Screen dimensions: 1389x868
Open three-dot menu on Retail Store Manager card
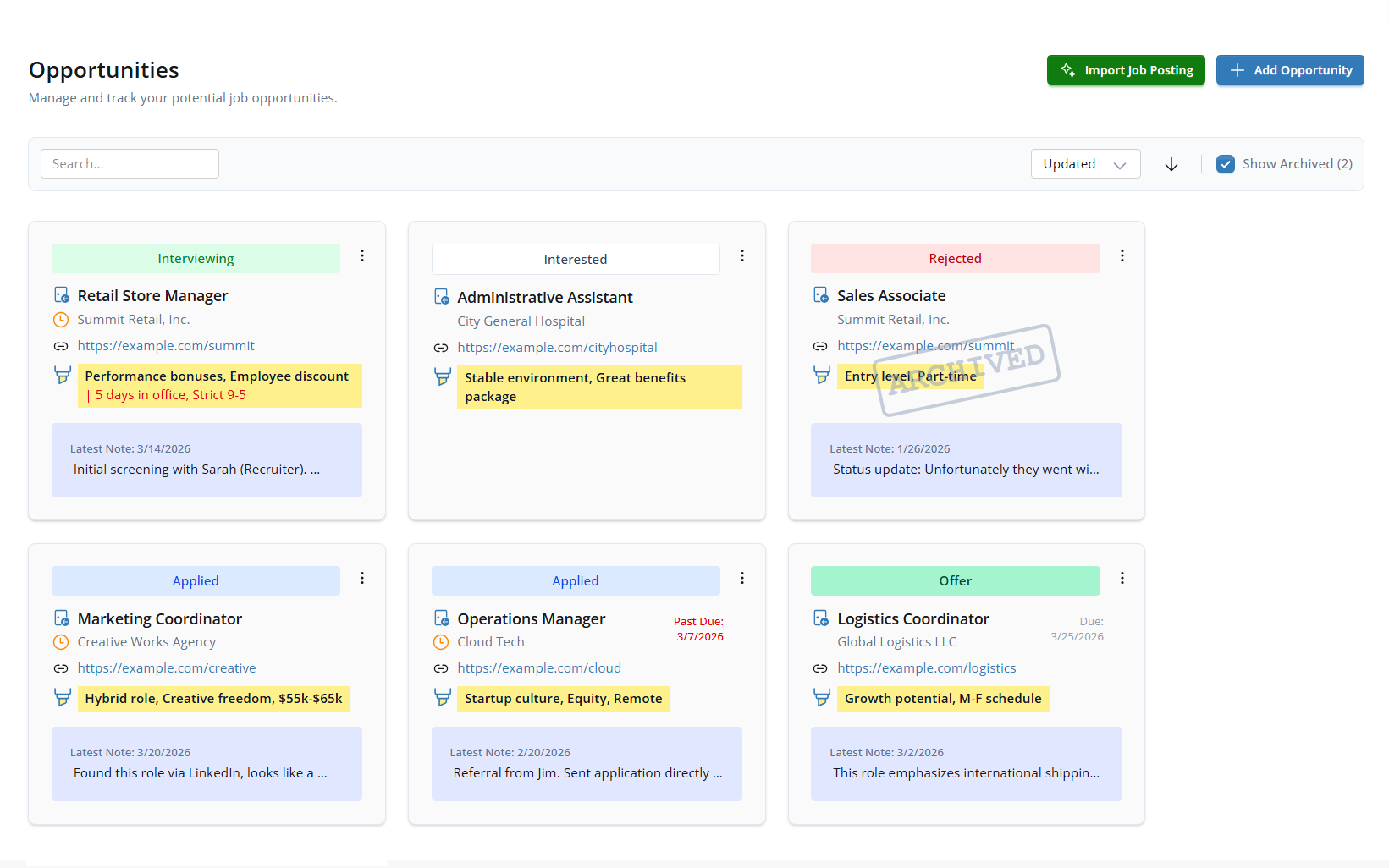362,255
